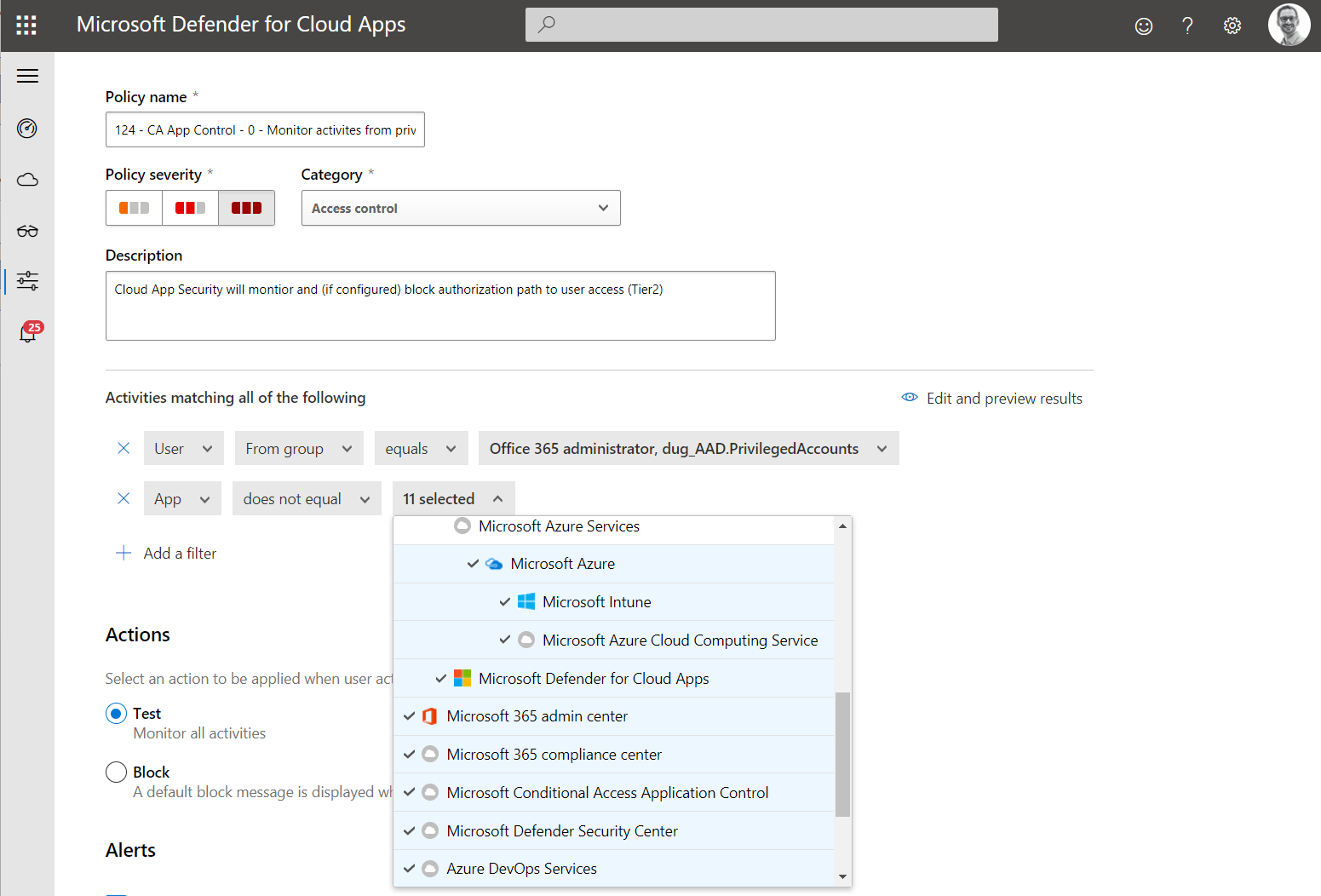This screenshot has height=896, width=1321.
Task: Remove the User filter row
Action: coord(123,448)
